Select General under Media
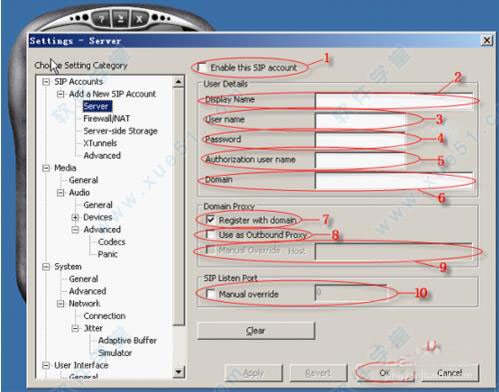 [83, 180]
